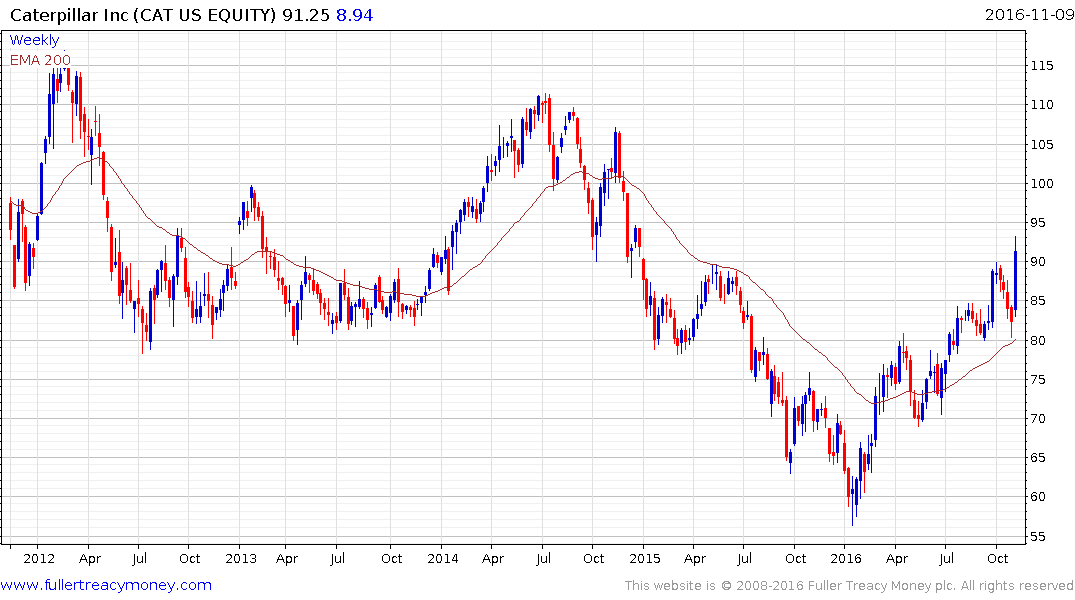Click the 2016 year label on time axis

(846, 558)
